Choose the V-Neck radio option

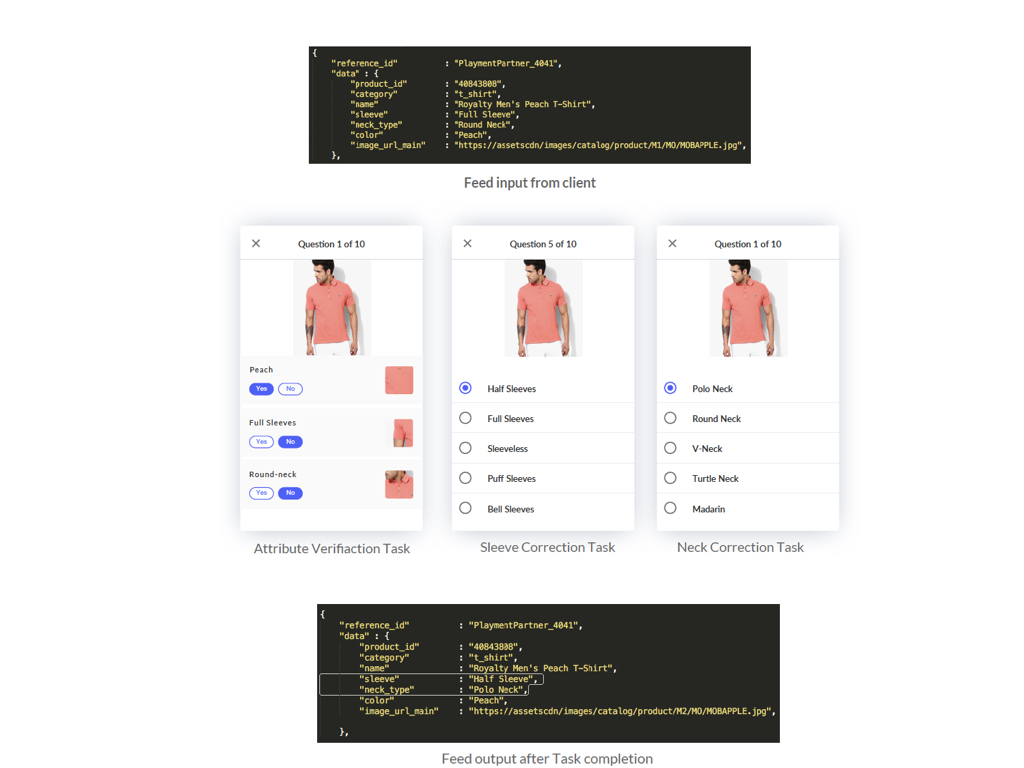point(670,448)
